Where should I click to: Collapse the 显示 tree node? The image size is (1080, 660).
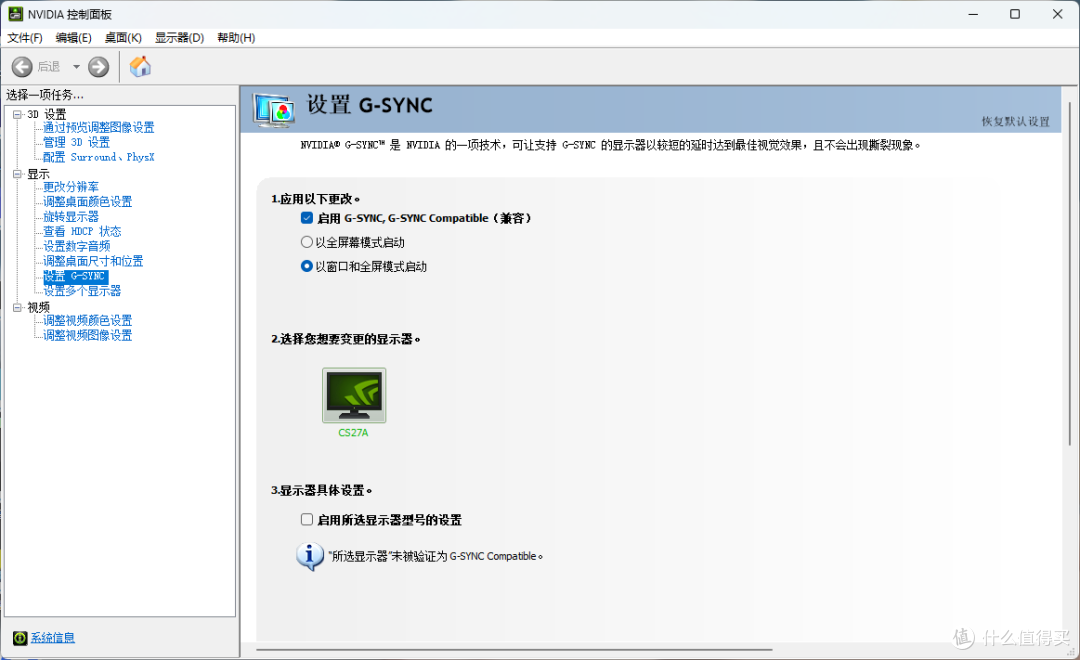tap(18, 174)
